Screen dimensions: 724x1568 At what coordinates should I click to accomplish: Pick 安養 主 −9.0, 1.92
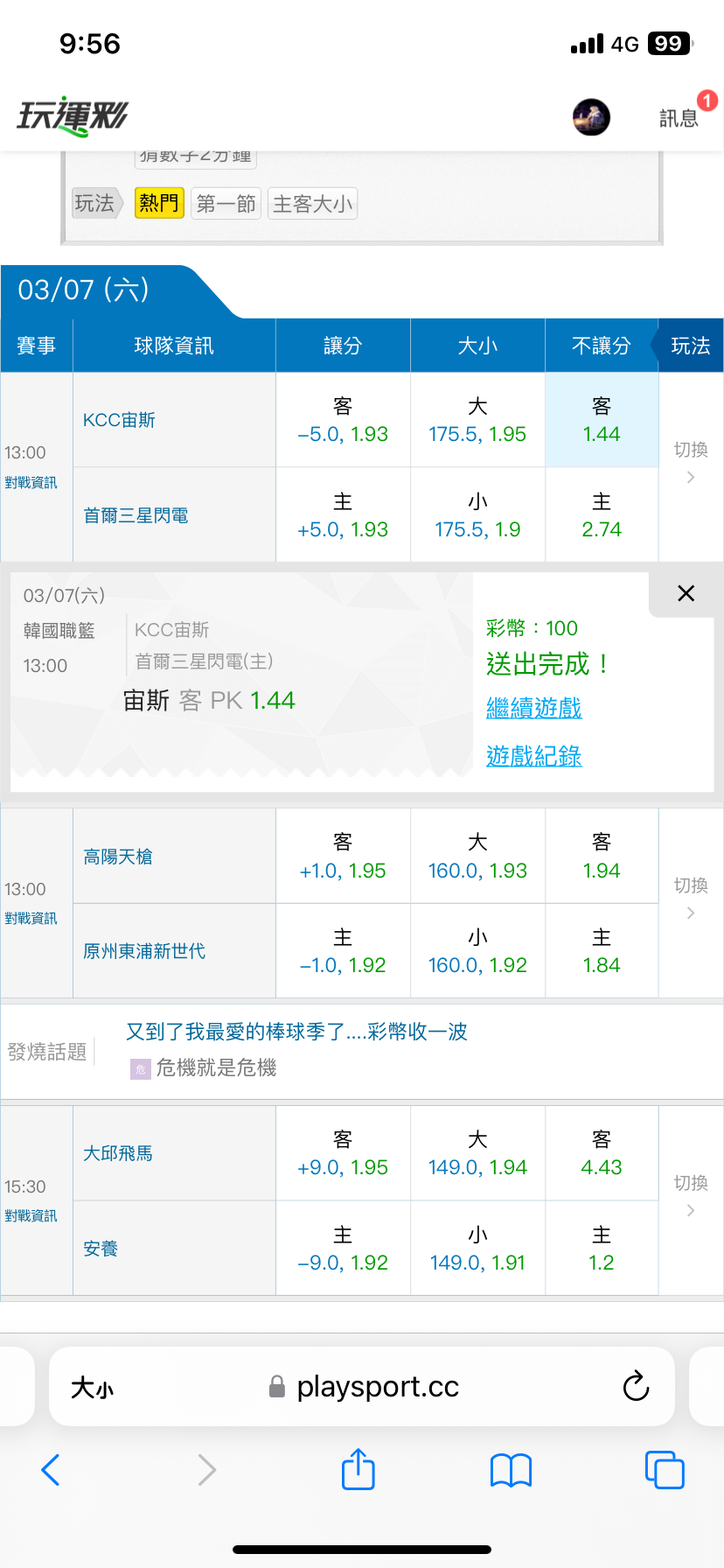pyautogui.click(x=343, y=1249)
